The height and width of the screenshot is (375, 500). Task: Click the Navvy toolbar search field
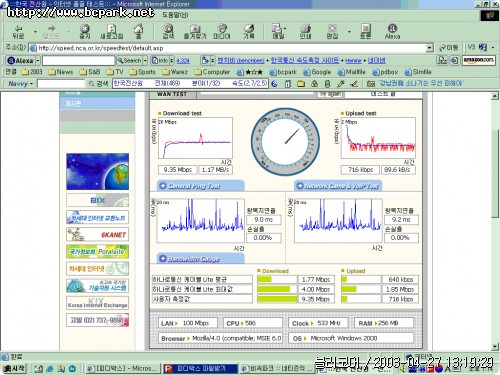[61, 83]
